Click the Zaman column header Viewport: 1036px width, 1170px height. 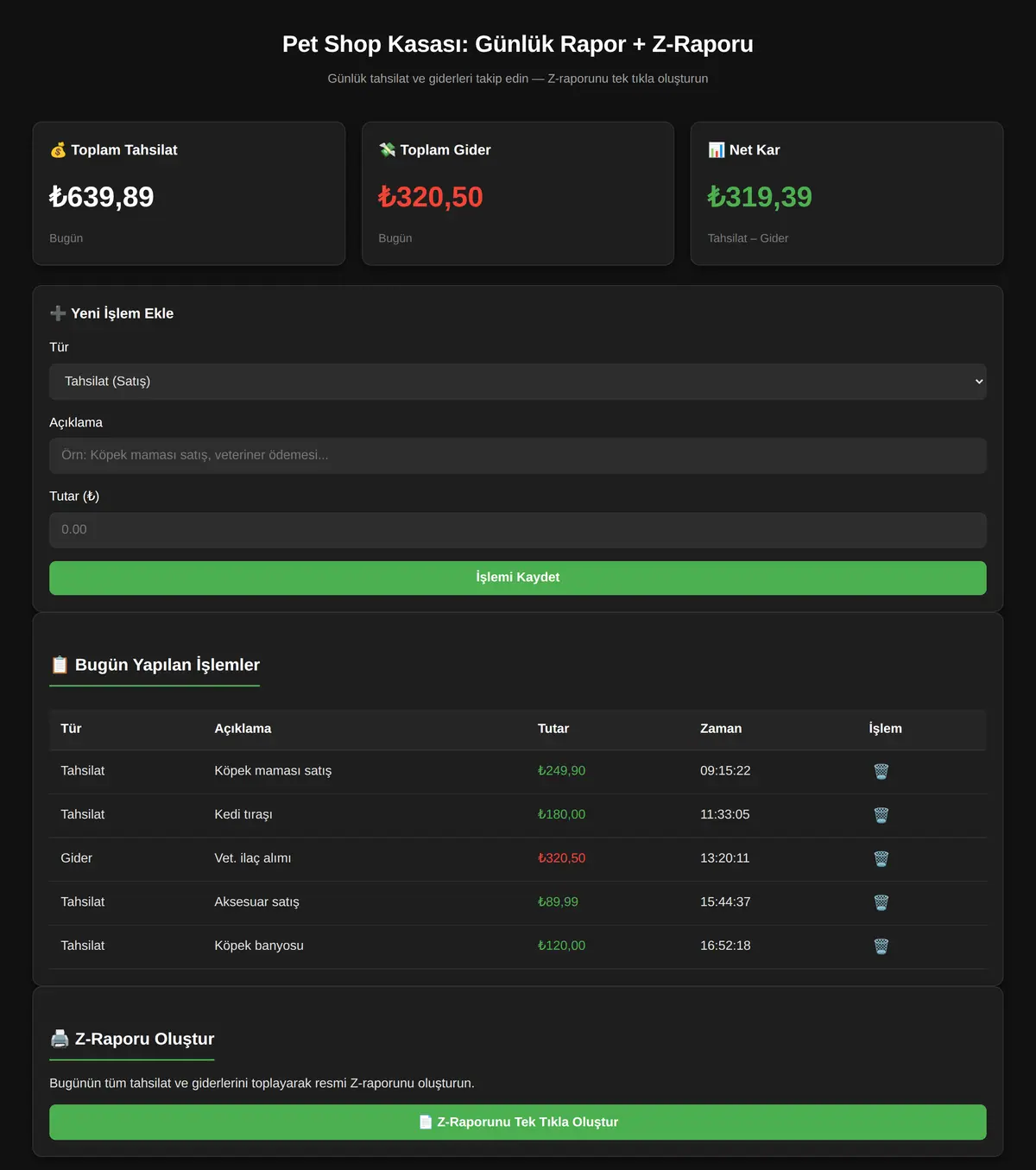pyautogui.click(x=721, y=729)
